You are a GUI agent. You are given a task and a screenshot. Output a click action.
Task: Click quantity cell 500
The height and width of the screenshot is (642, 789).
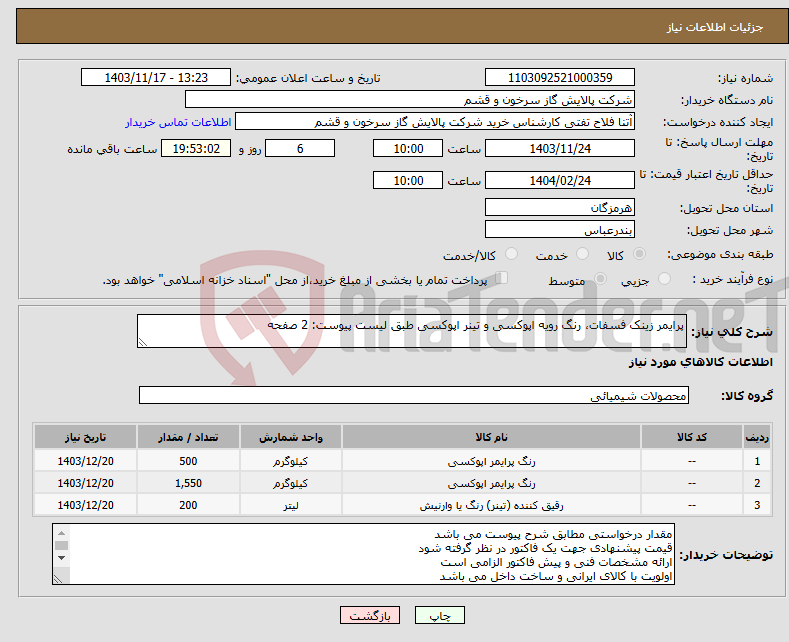point(188,461)
